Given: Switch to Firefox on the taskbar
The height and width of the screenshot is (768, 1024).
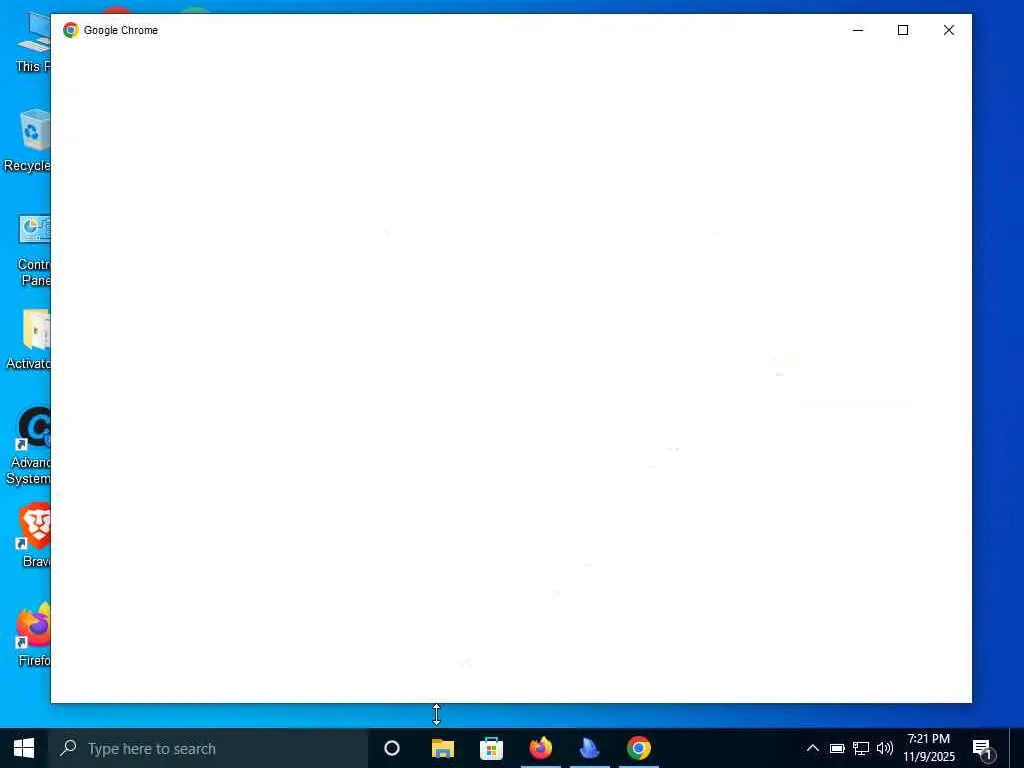Looking at the screenshot, I should (541, 748).
